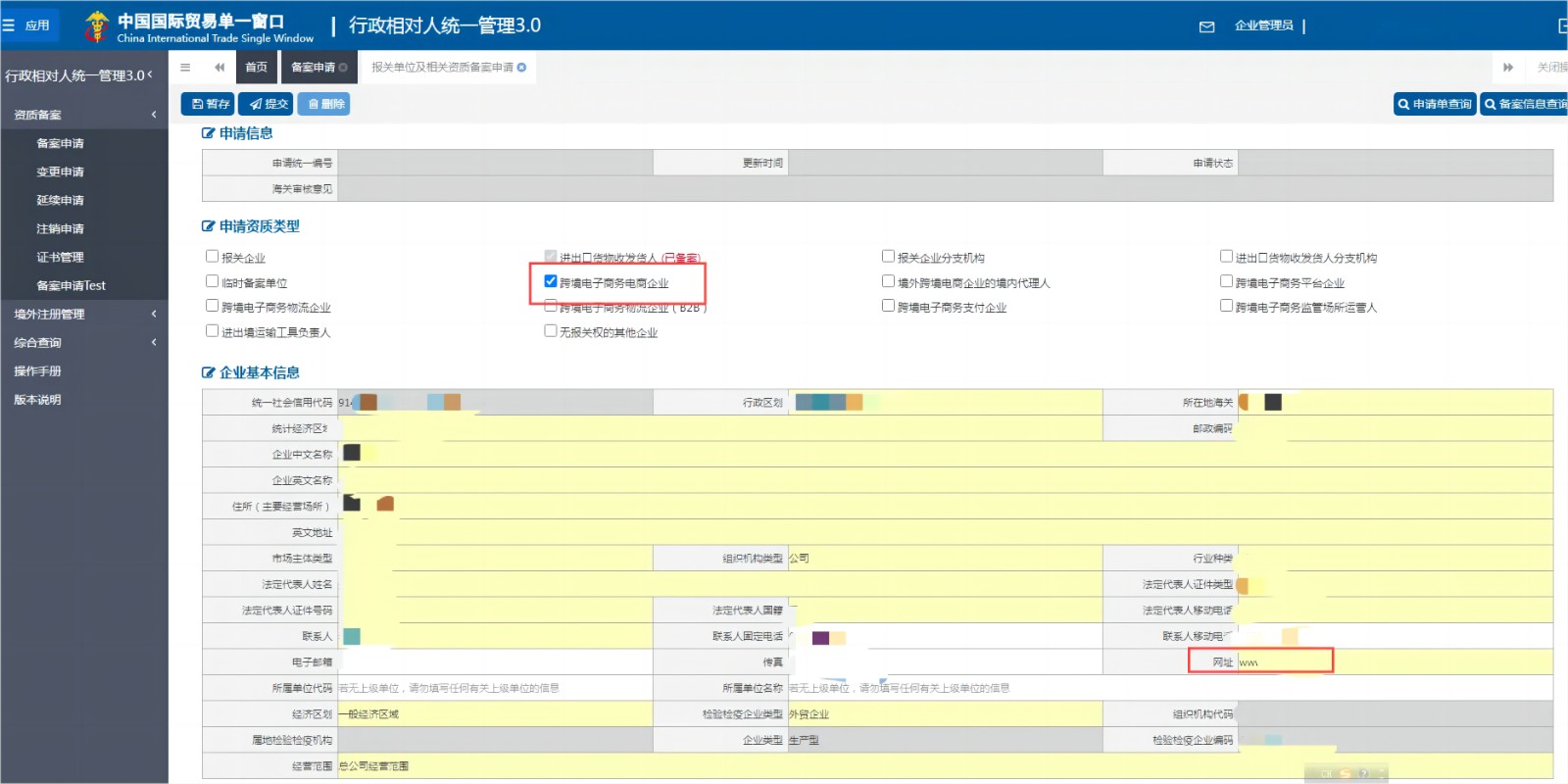Click the 暂存 save button
1568x784 pixels.
(210, 104)
